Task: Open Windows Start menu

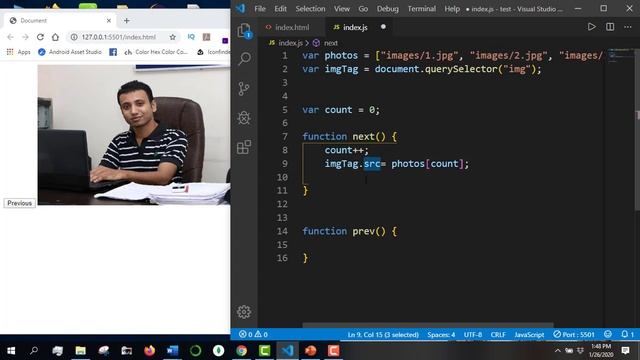Action: (11, 351)
